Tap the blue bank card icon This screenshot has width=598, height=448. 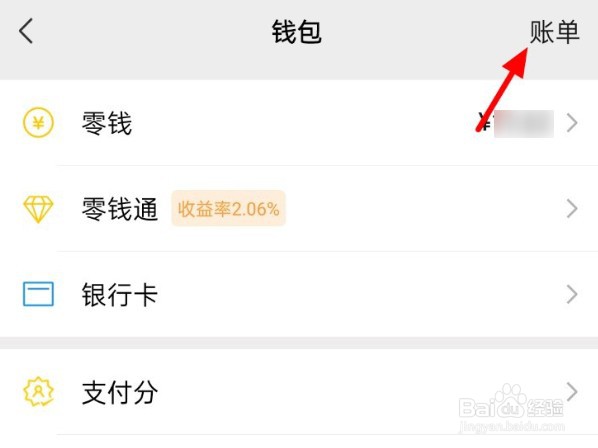pos(38,294)
